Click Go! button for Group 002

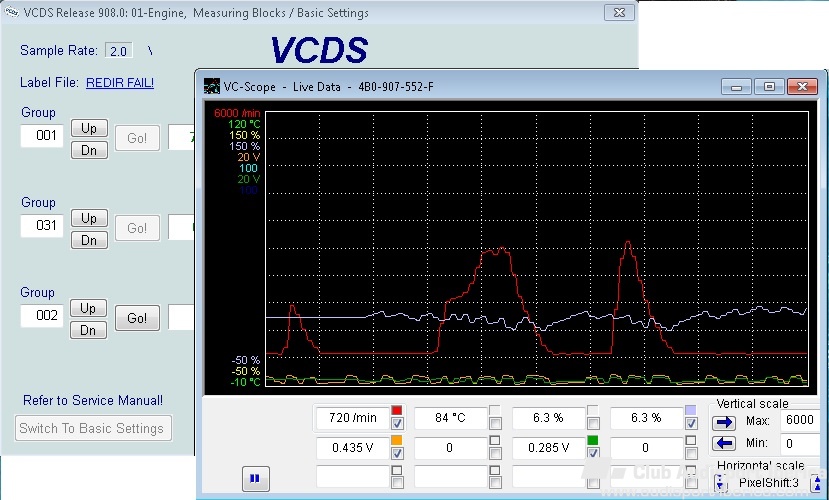pyautogui.click(x=137, y=318)
